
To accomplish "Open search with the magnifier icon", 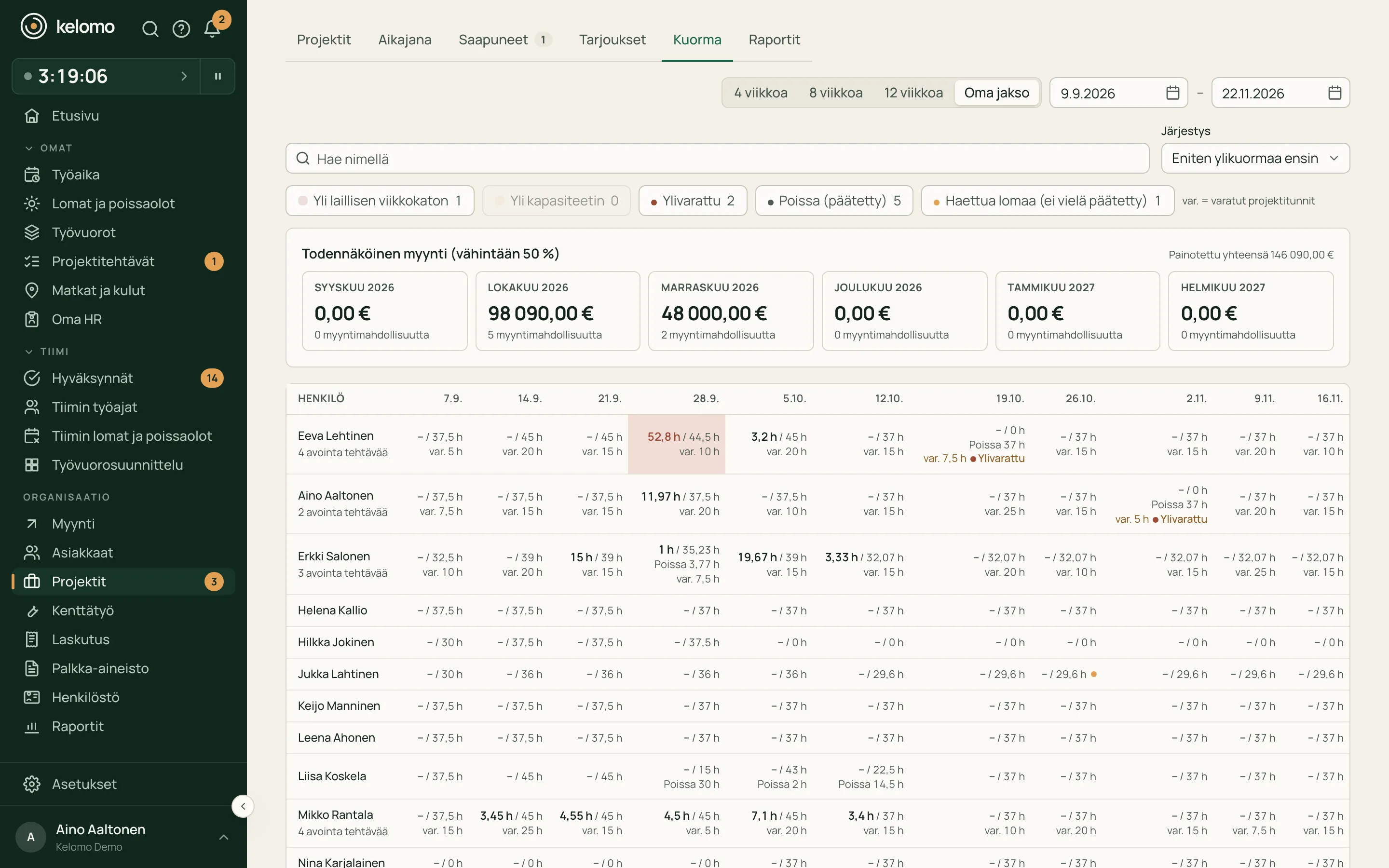I will tap(150, 28).
